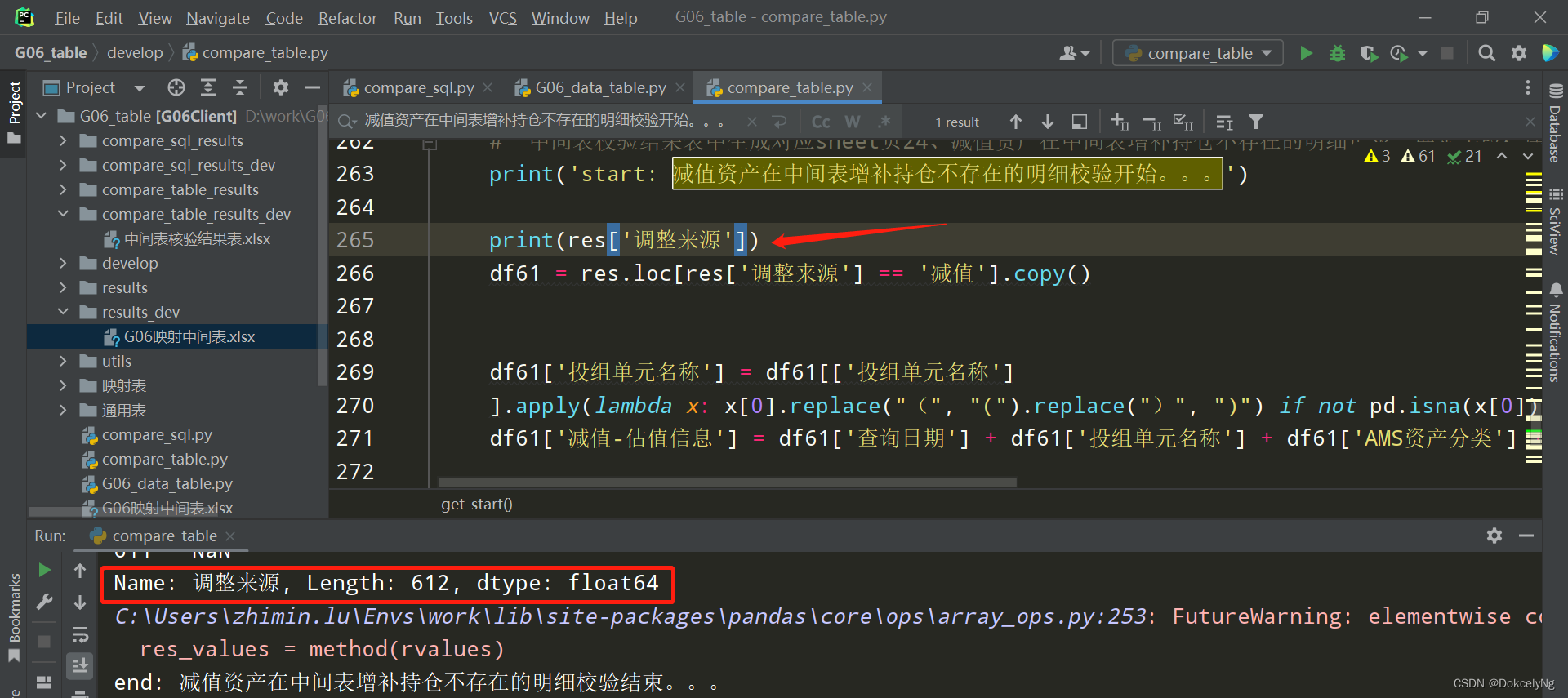Open editor tabs more-options kebab menu
The image size is (1568, 698).
(x=1528, y=87)
